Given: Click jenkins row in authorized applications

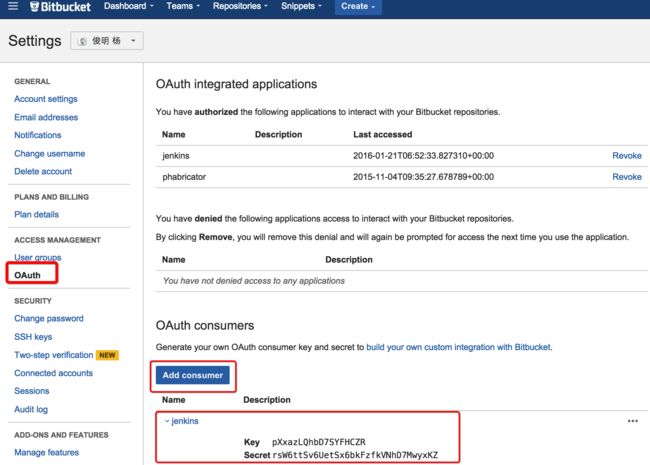Looking at the screenshot, I should tap(401, 156).
